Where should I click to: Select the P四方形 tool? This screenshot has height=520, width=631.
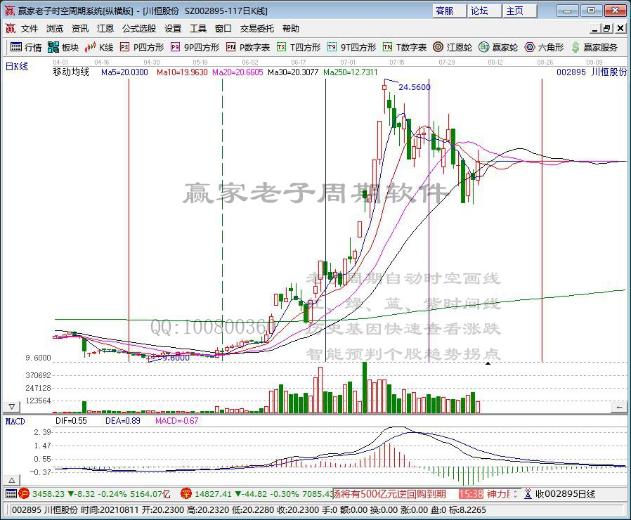point(142,47)
